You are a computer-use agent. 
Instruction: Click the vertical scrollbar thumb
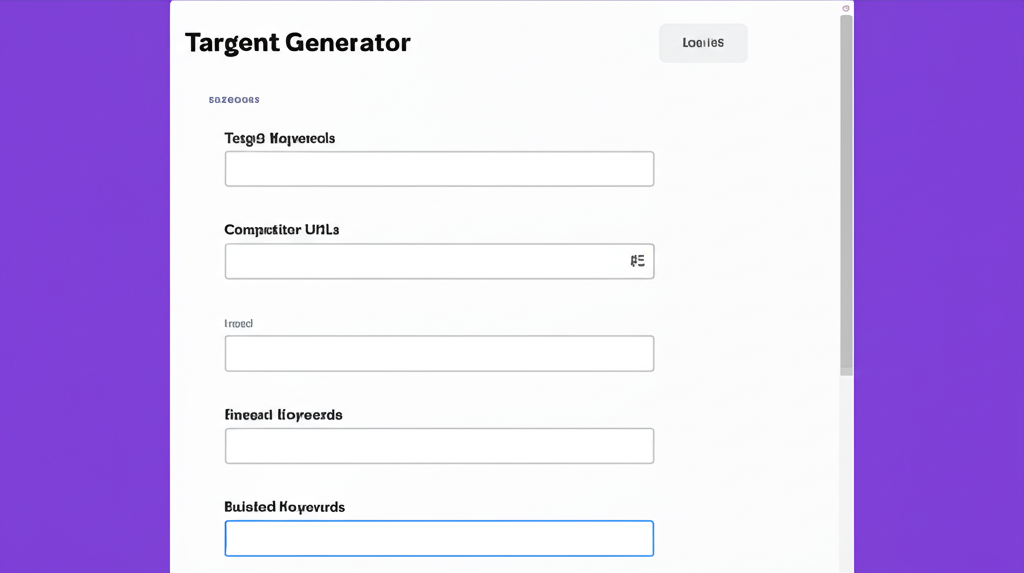(846, 190)
